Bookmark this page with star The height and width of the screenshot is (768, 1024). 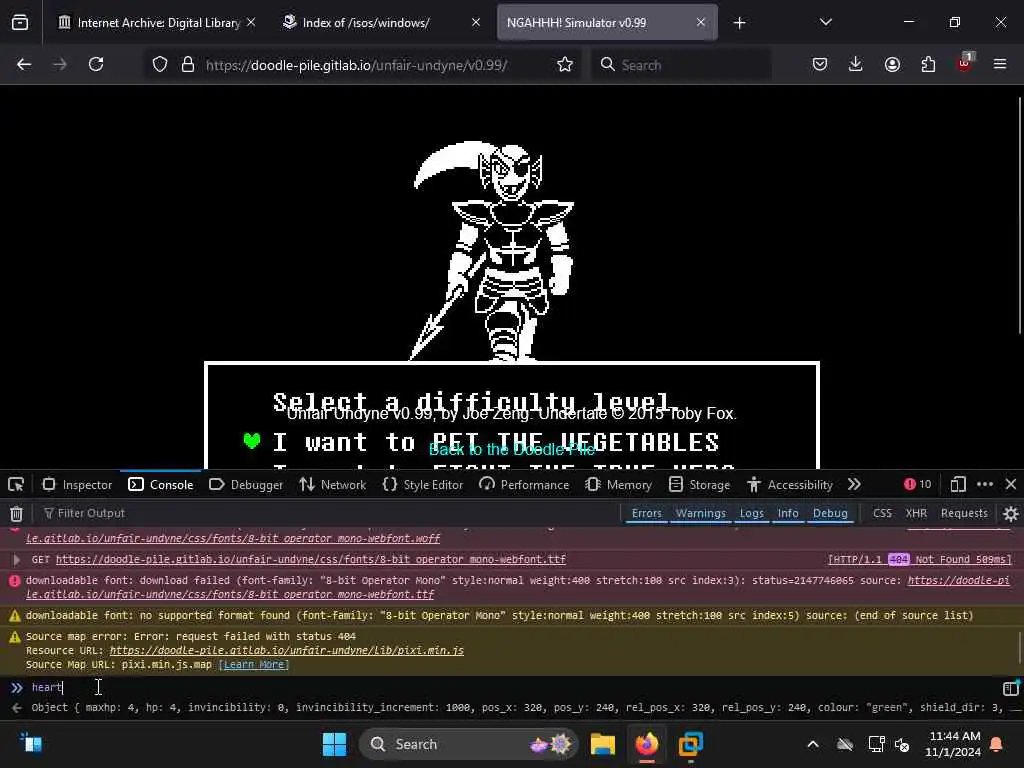click(565, 65)
